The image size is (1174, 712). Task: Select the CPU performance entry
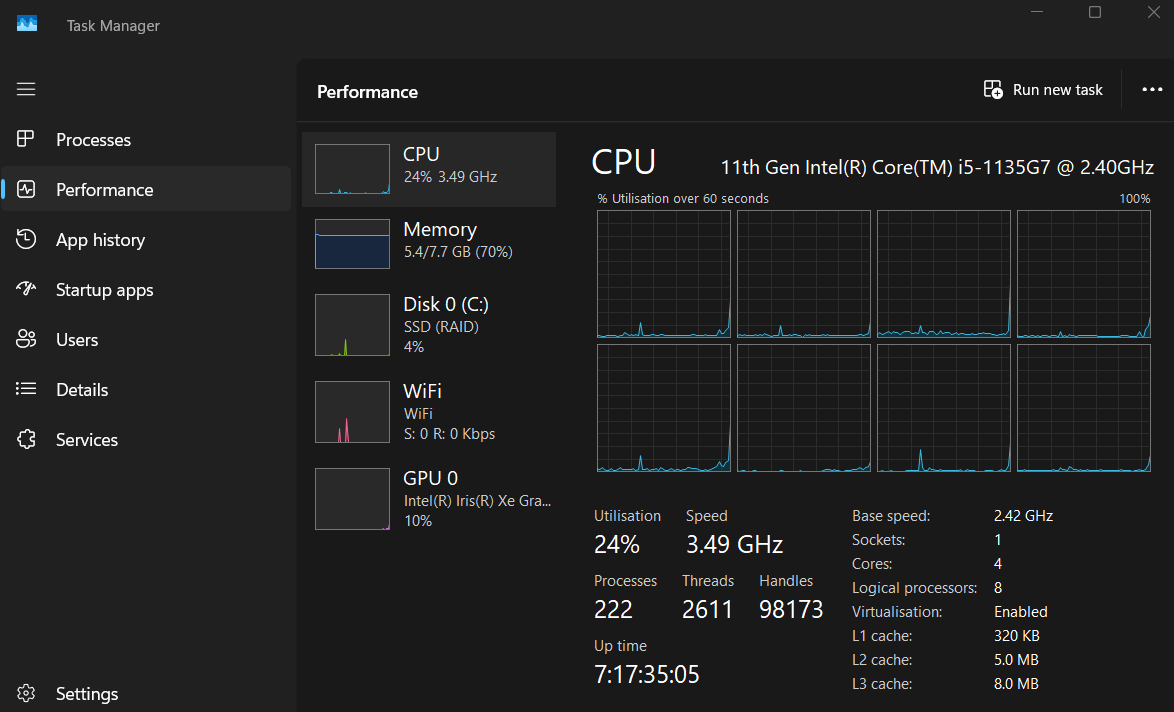[429, 169]
